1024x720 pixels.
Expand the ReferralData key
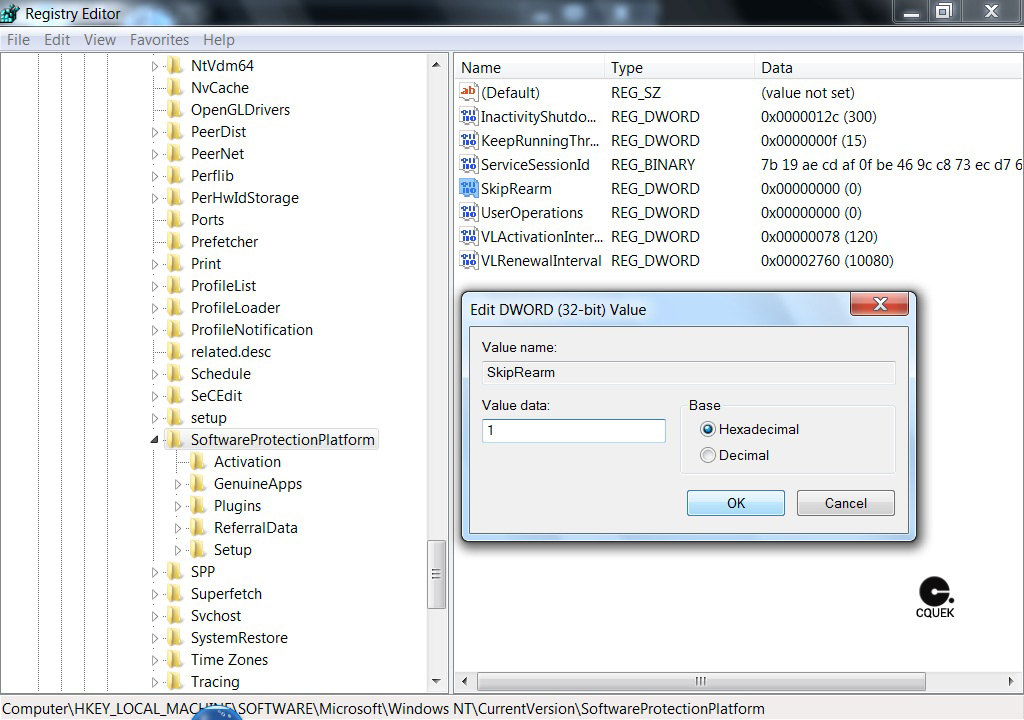178,528
